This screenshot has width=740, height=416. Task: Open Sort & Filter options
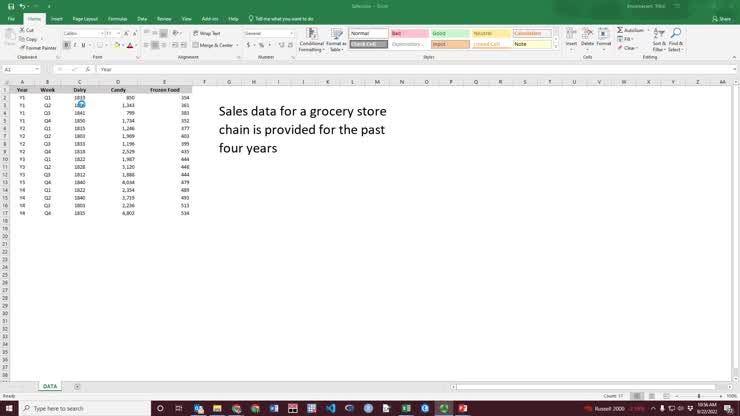(659, 40)
